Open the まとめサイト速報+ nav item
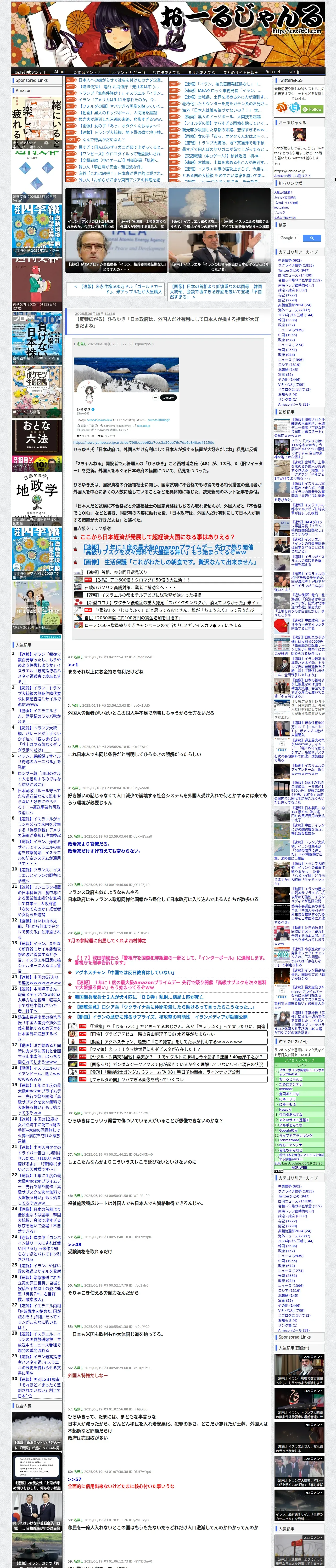336x1568 pixels. [240, 72]
